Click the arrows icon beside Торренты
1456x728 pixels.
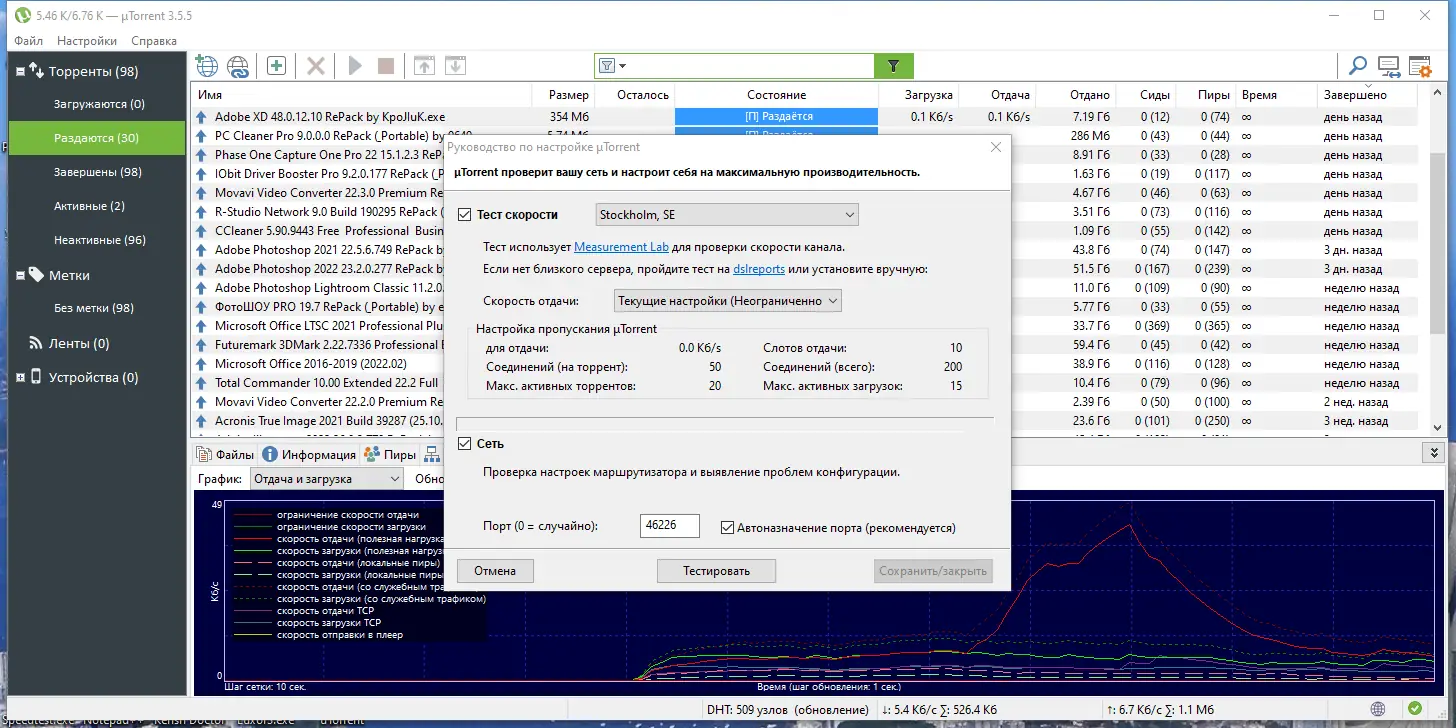click(36, 71)
